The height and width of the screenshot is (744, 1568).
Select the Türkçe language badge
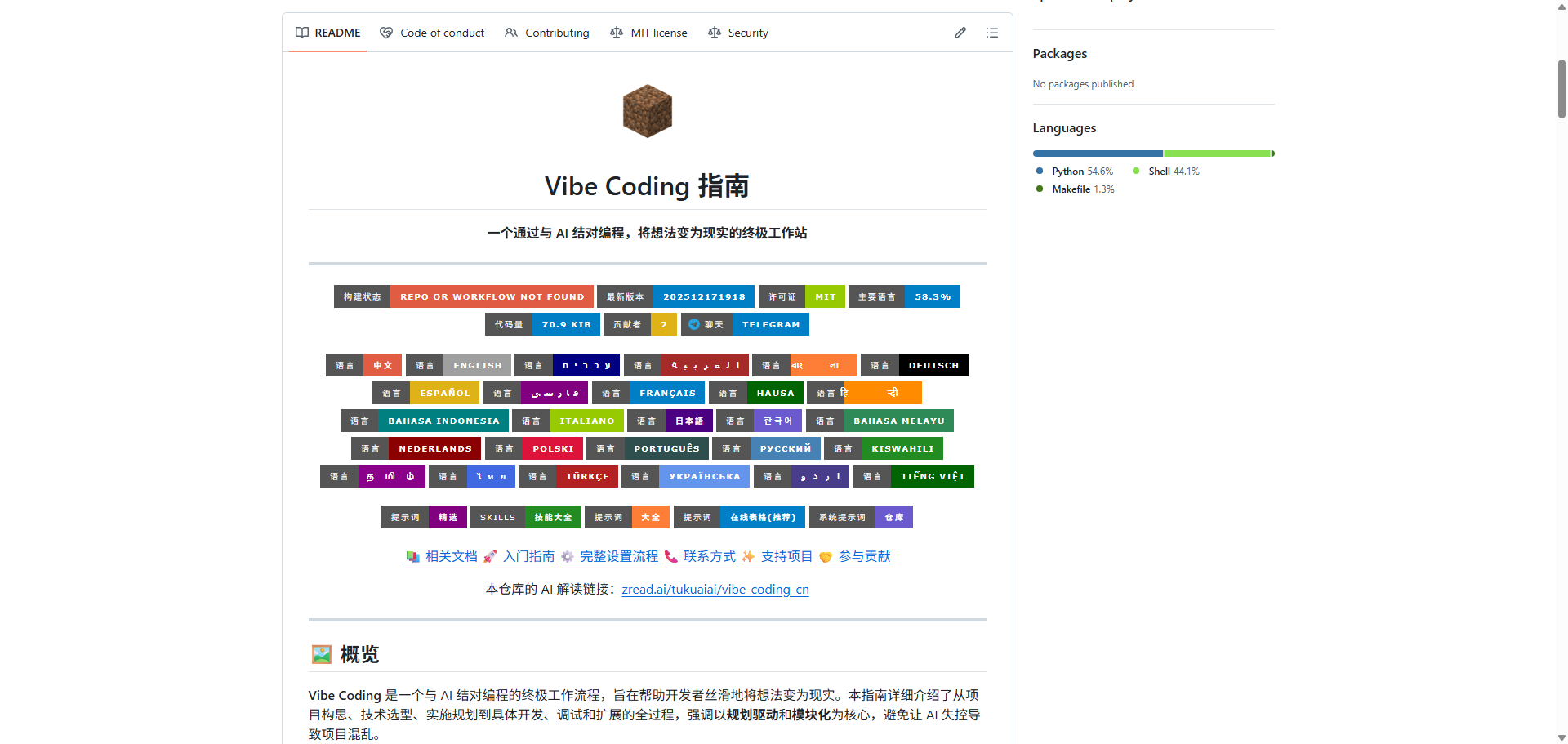pos(568,476)
